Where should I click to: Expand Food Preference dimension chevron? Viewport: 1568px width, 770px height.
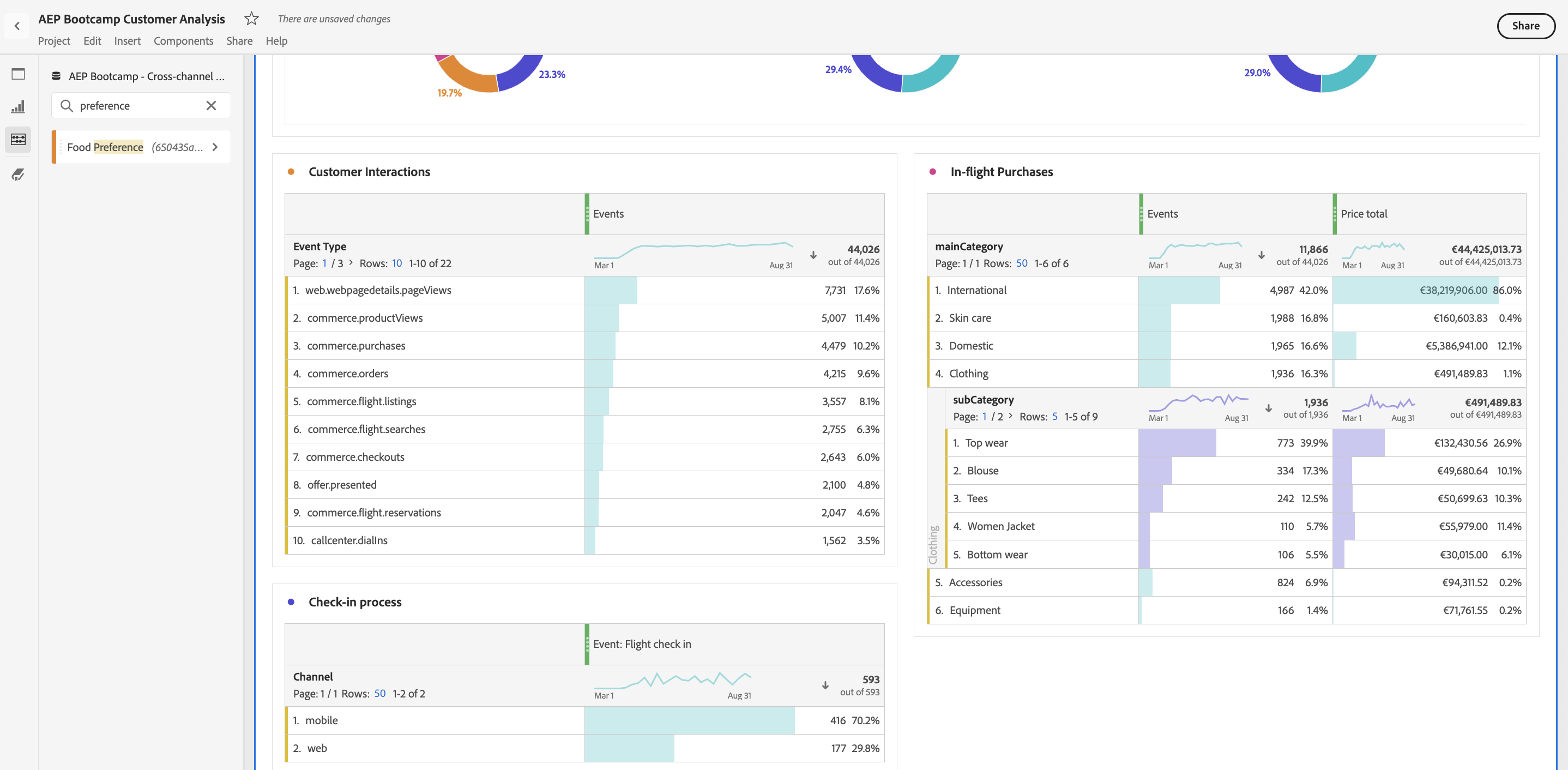click(x=215, y=147)
